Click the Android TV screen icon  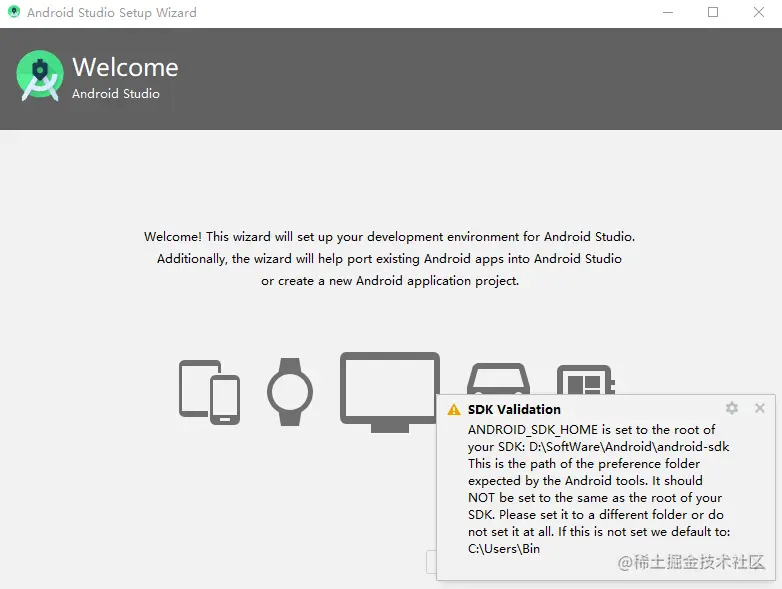(390, 392)
